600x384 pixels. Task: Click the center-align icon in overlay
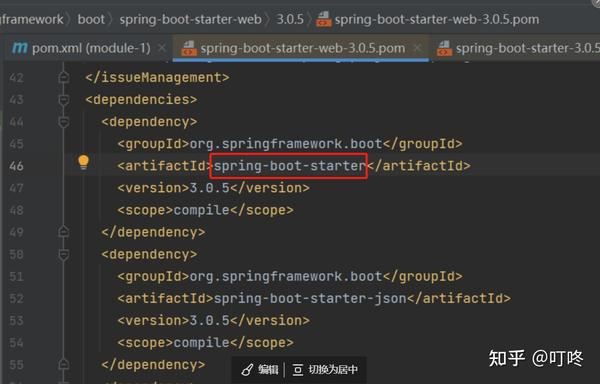[298, 370]
